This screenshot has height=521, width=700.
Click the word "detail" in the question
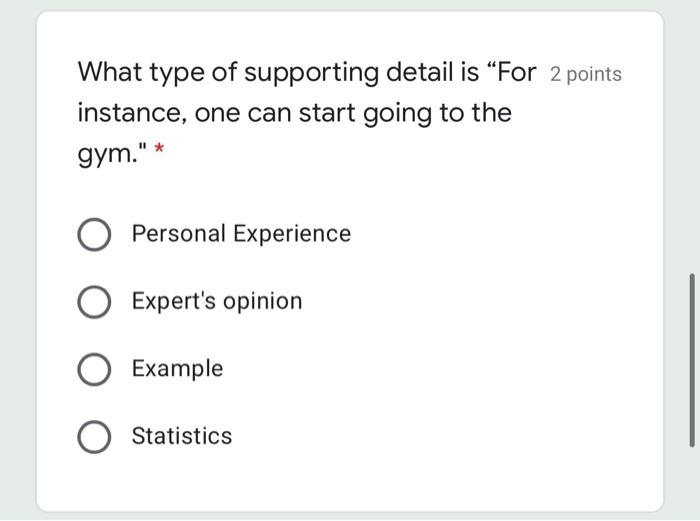(x=416, y=73)
